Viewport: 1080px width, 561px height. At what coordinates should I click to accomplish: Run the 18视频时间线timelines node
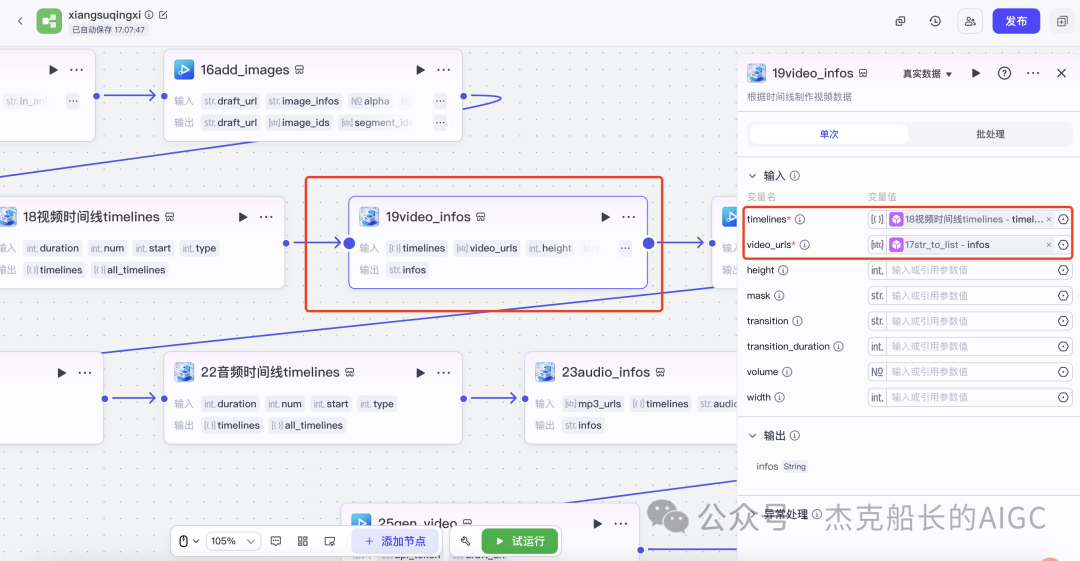242,217
